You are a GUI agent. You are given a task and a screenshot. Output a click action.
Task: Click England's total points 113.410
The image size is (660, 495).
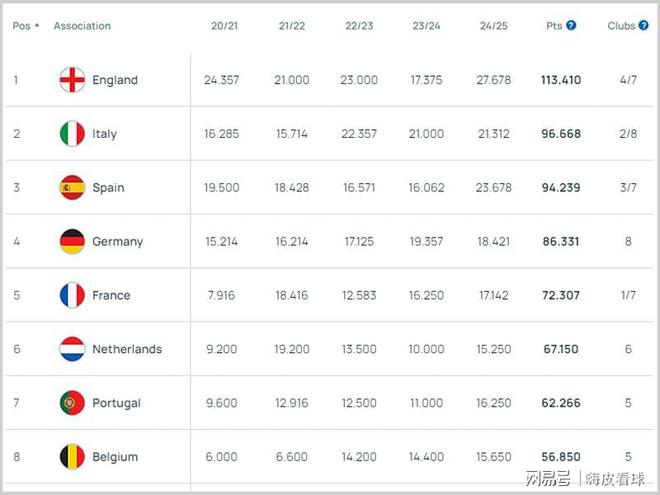click(x=563, y=80)
